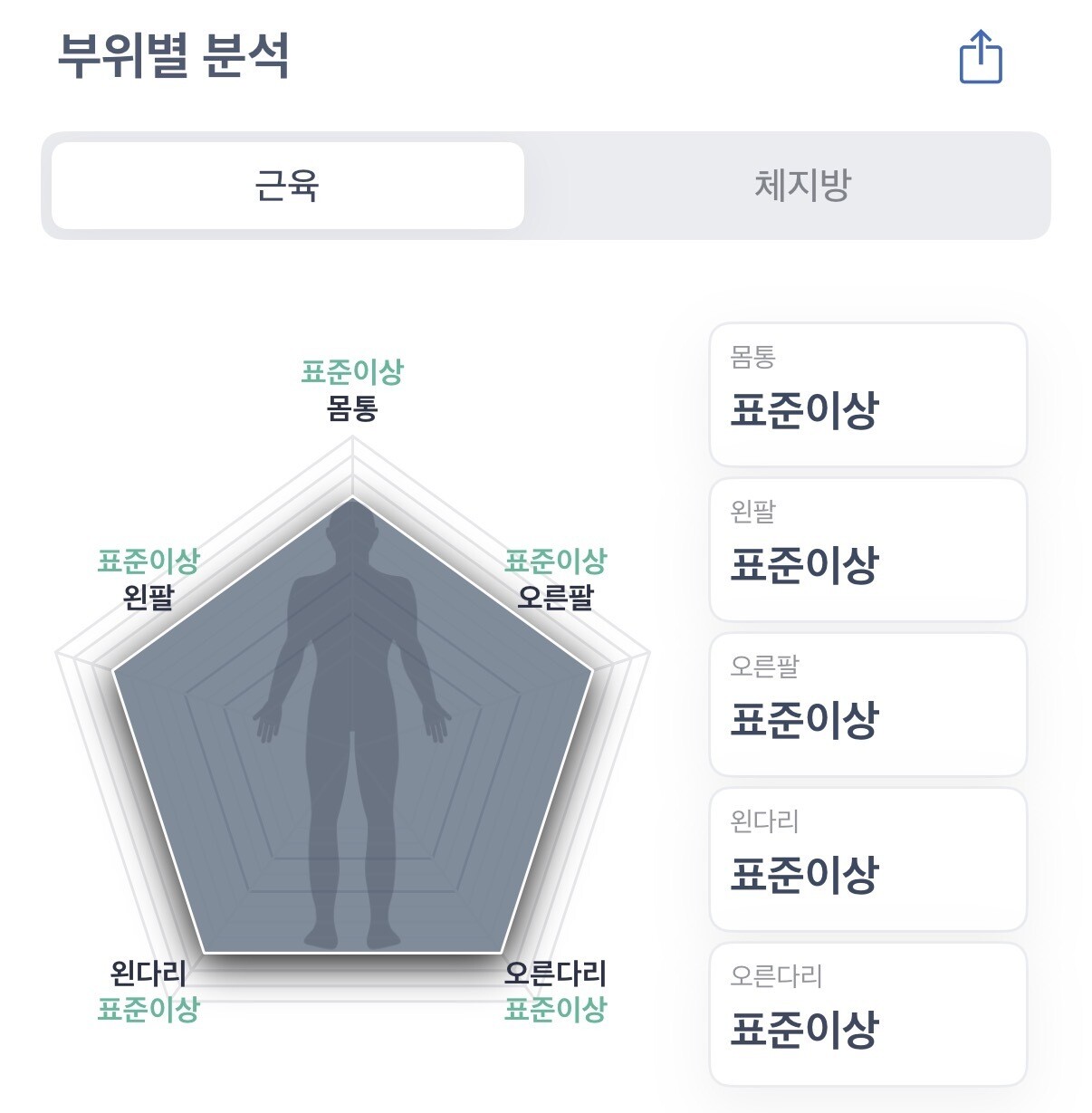This screenshot has height=1113, width=1092.
Task: Click the 왼다리 label below radar chart
Action: (148, 974)
